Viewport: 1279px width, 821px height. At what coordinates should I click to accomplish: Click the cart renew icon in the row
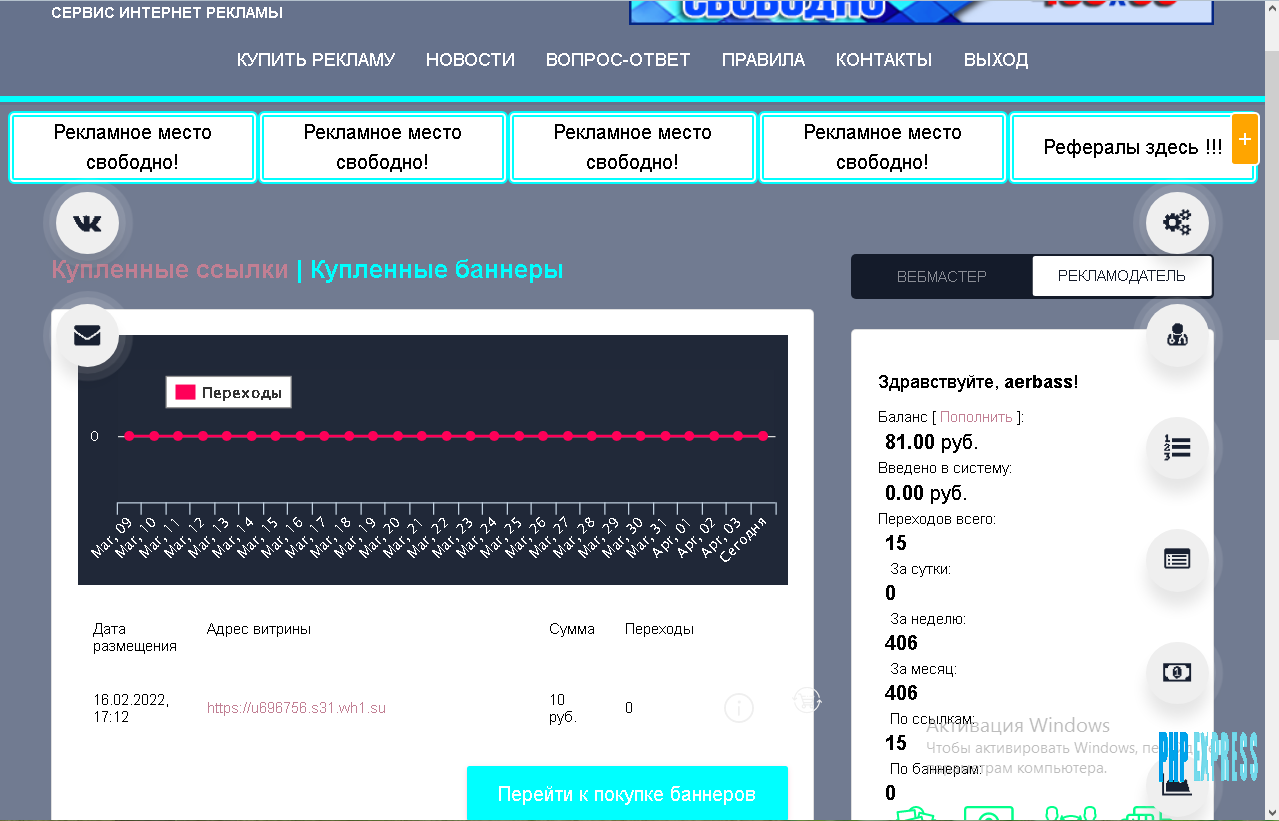point(807,700)
